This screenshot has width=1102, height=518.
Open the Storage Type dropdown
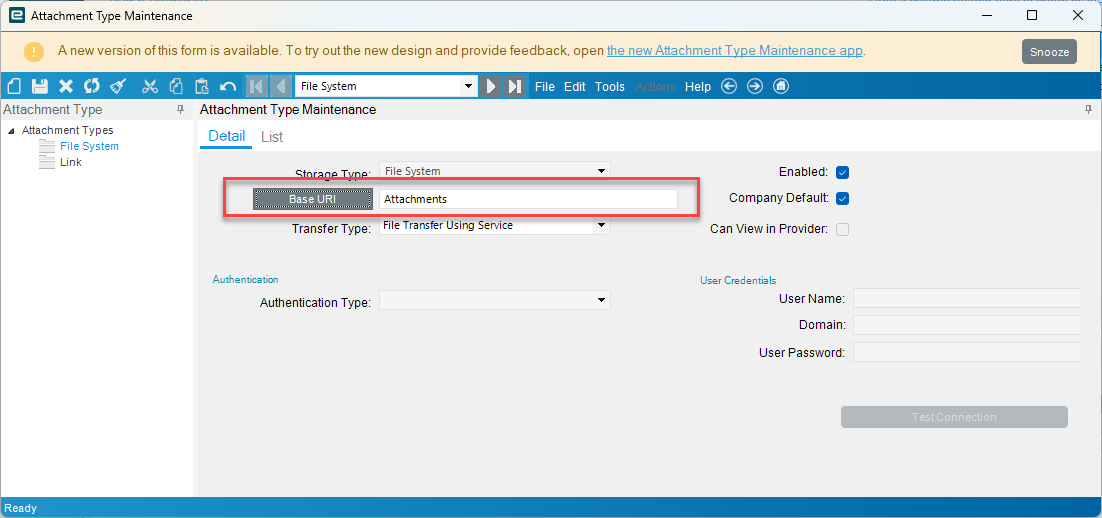point(602,171)
